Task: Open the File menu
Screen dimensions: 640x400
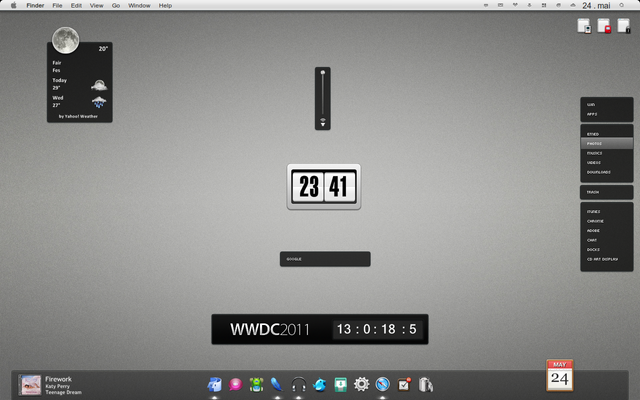Action: click(x=57, y=5)
